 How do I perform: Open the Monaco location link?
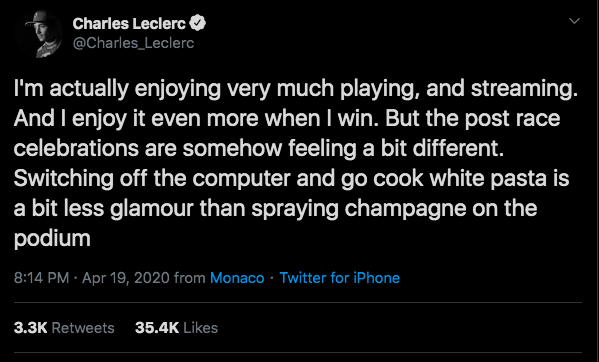coord(237,278)
